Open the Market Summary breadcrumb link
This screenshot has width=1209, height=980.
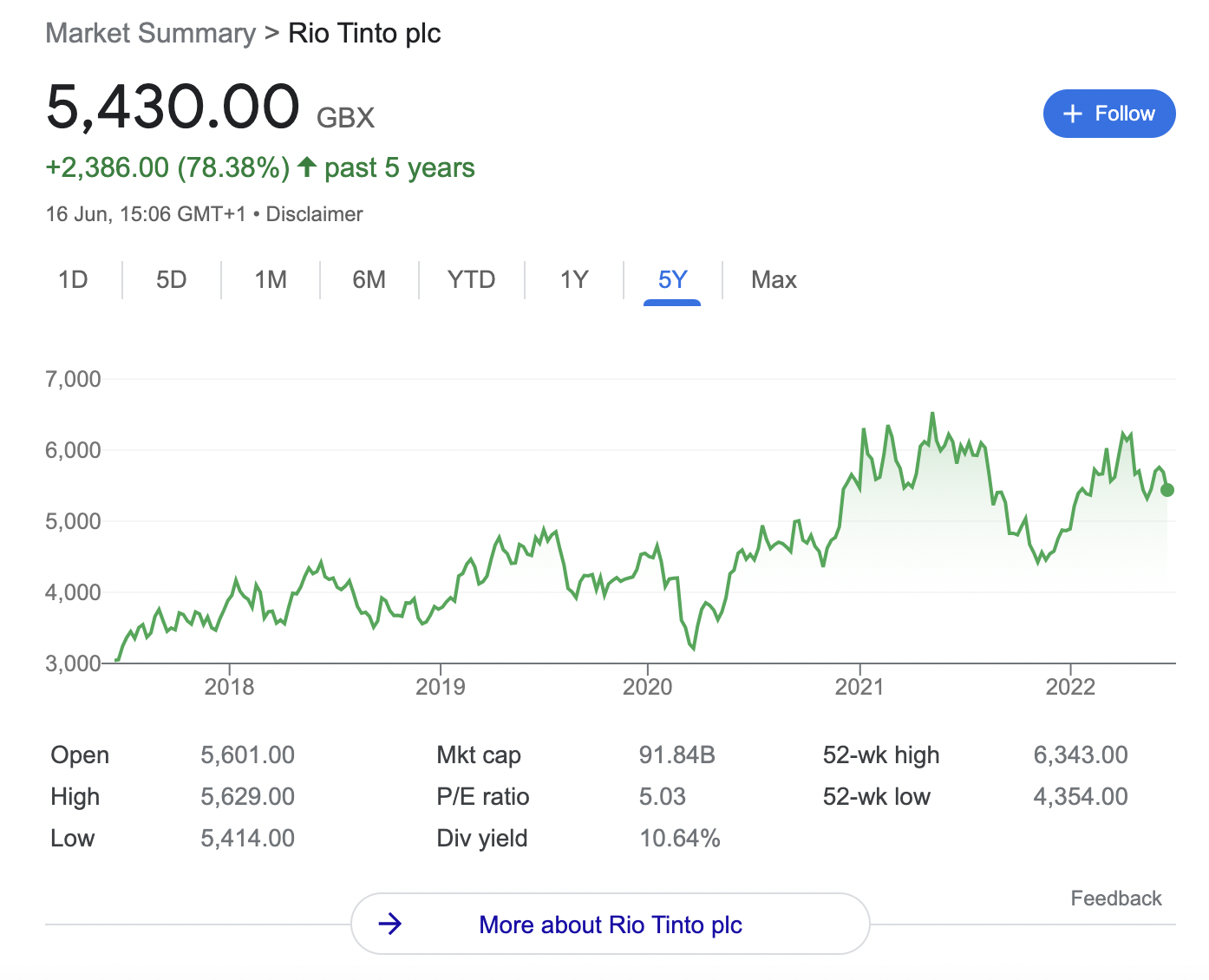click(x=150, y=33)
